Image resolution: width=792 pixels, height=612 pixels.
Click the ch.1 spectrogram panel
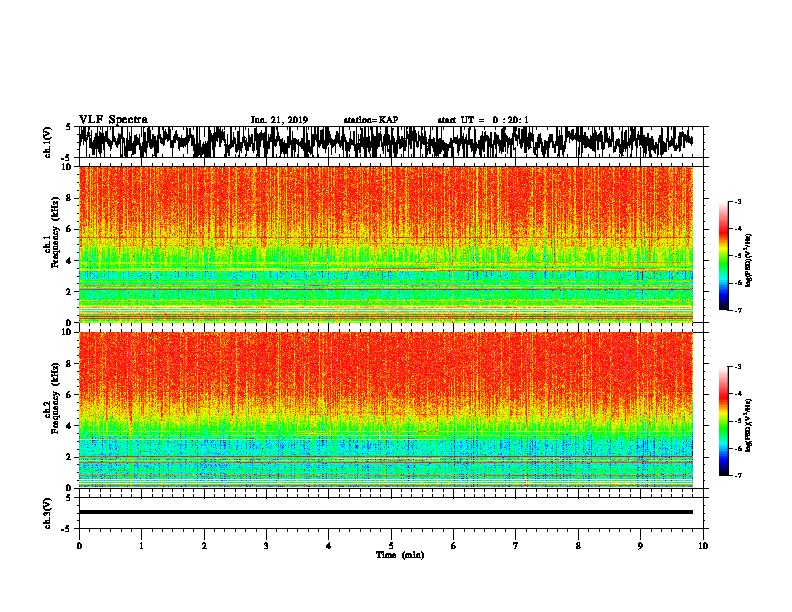[x=385, y=244]
